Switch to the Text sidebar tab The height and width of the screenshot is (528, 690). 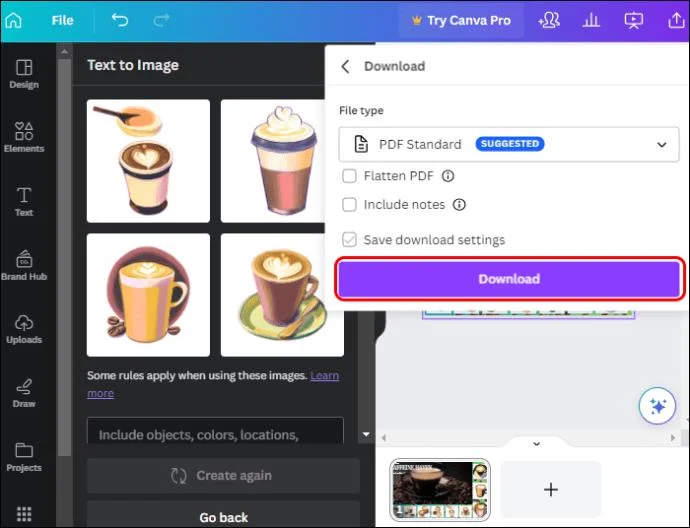(x=24, y=201)
